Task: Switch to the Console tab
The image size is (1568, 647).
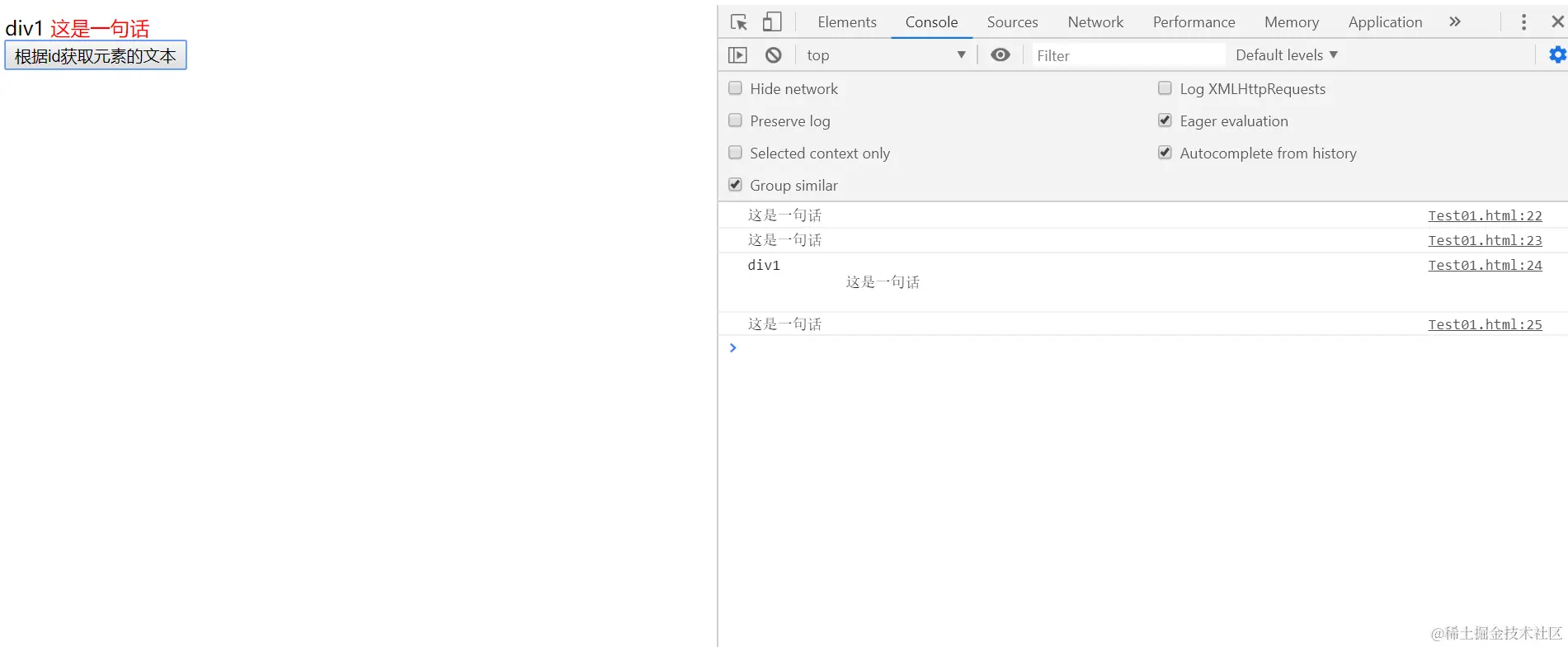Action: click(931, 22)
